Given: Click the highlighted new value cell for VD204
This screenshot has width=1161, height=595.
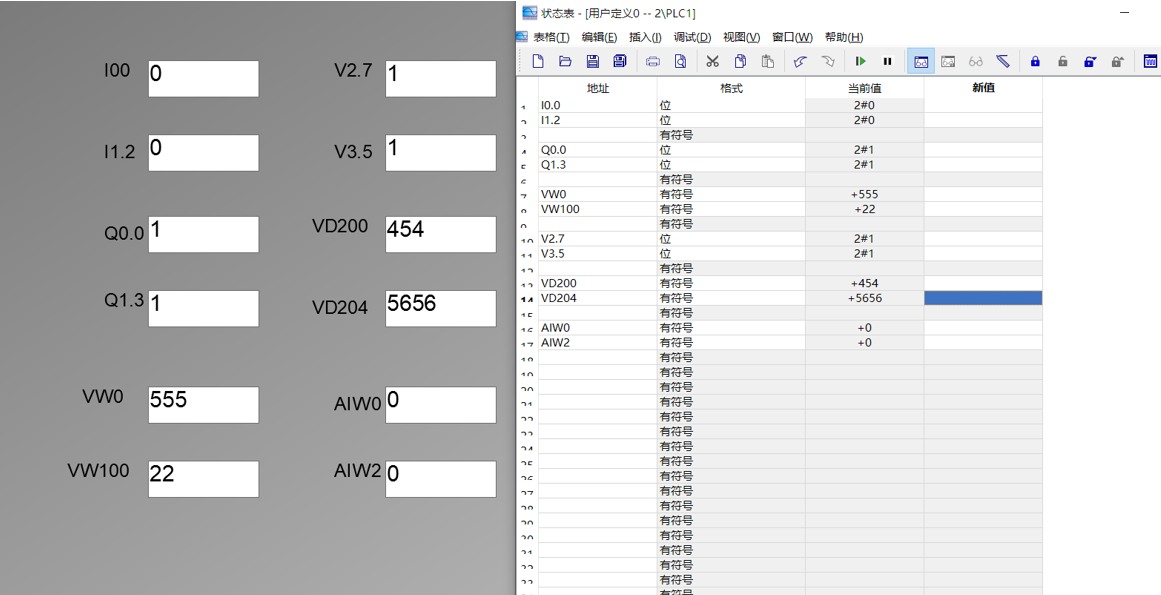Looking at the screenshot, I should [x=983, y=298].
